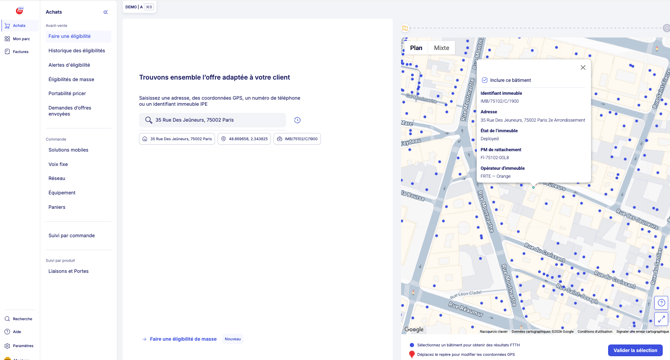Click the teal selected building marker
This screenshot has height=360, width=670.
pyautogui.click(x=533, y=187)
